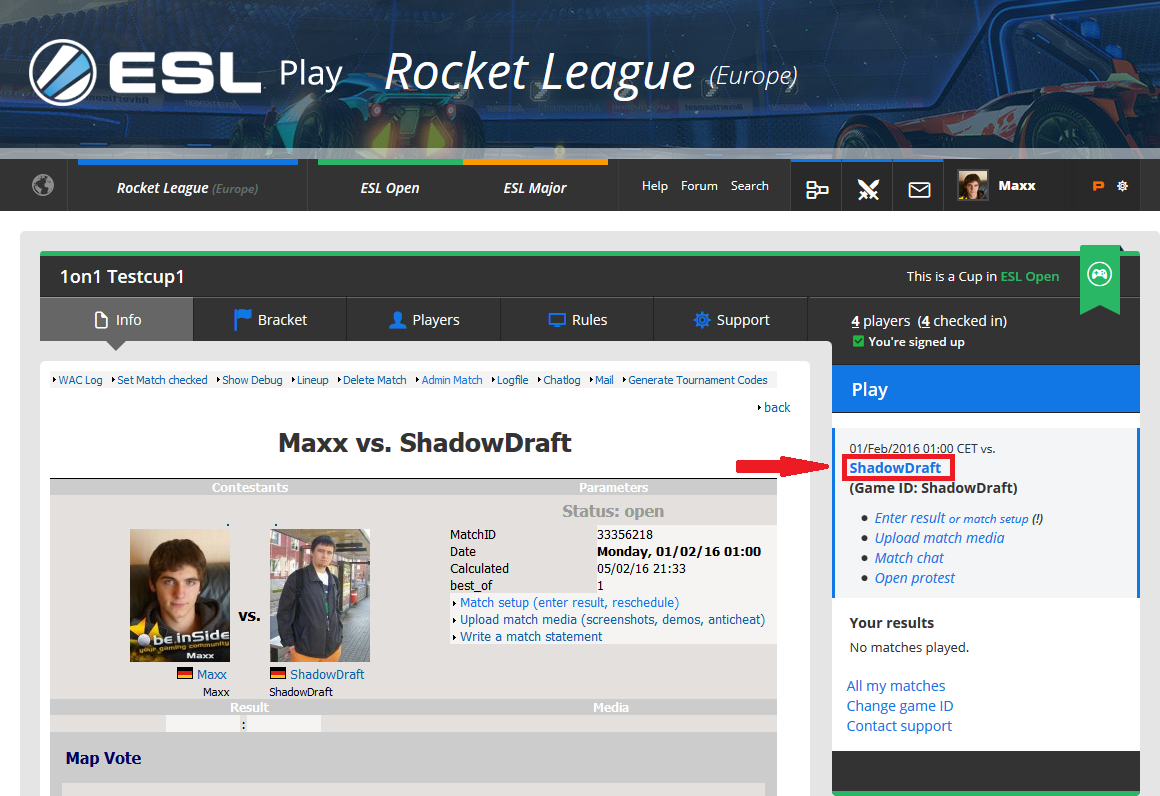Image resolution: width=1160 pixels, height=796 pixels.
Task: Open Match setup (enter result, reschedule) link
Action: pos(570,603)
